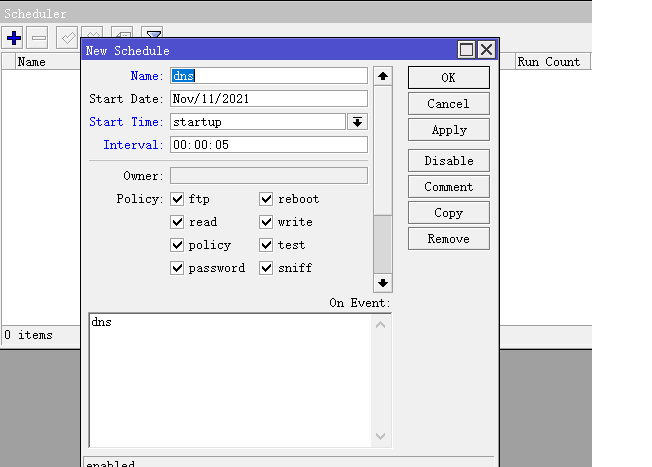Open the Start Time dropdown arrow
Image resolution: width=652 pixels, height=467 pixels.
point(357,122)
